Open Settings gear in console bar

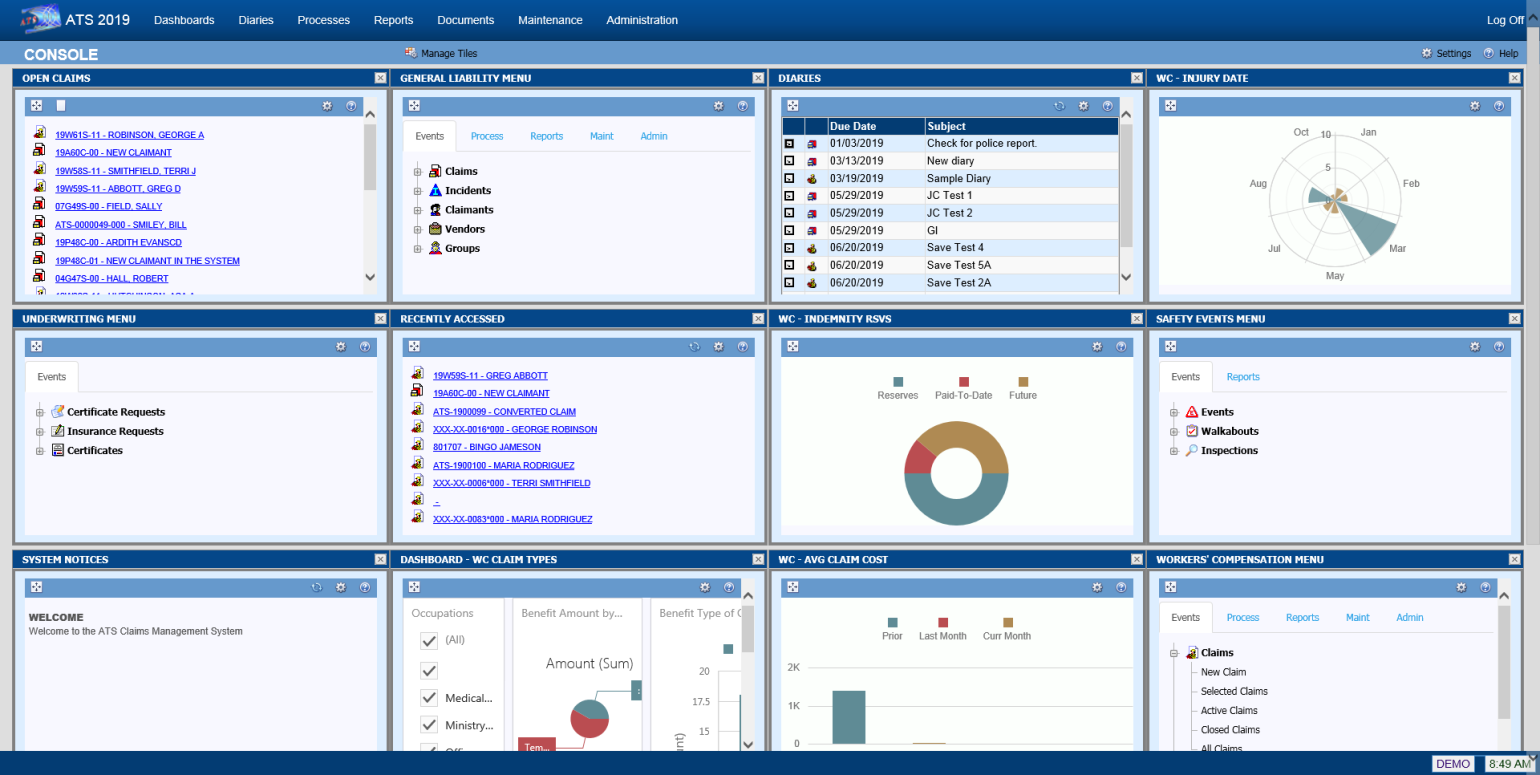pos(1427,54)
